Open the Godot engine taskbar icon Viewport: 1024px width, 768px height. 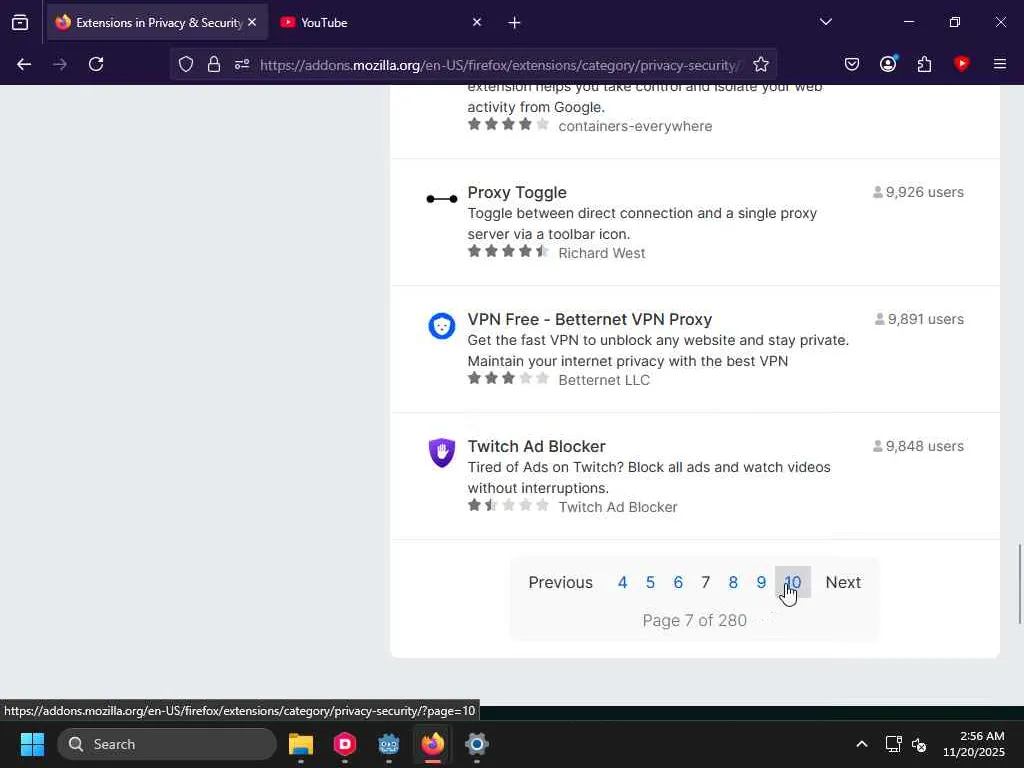pos(389,744)
